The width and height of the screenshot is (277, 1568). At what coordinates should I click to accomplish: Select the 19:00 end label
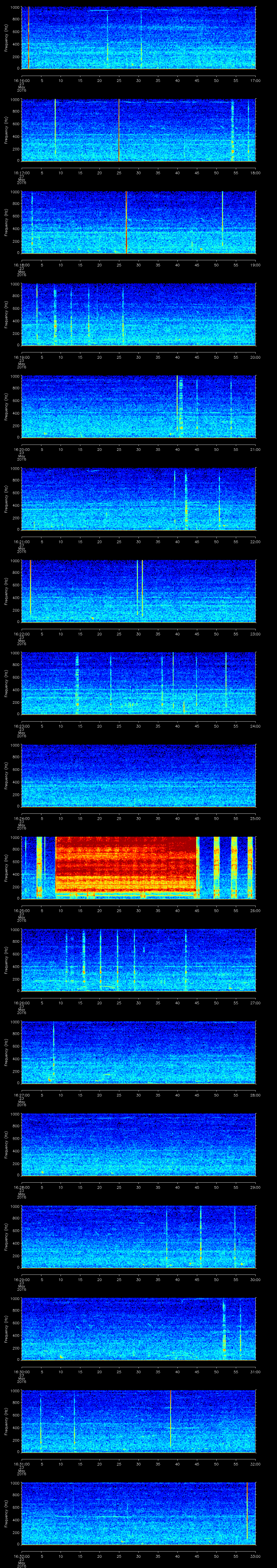[x=255, y=265]
